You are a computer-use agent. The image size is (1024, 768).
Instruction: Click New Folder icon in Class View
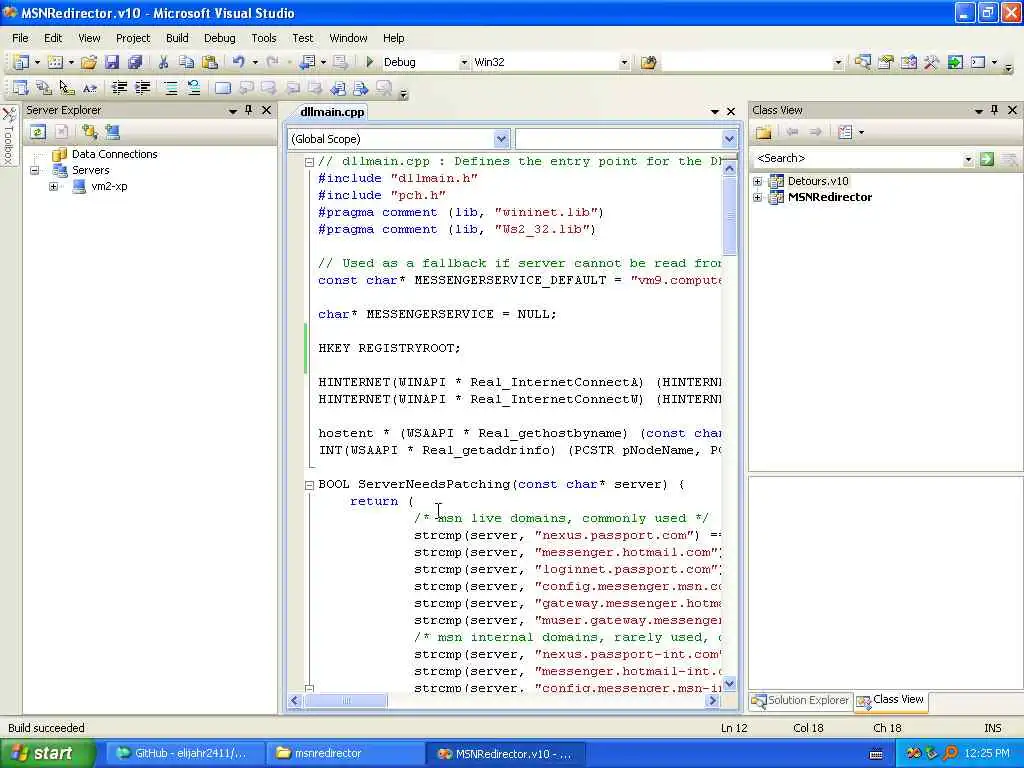(x=763, y=133)
